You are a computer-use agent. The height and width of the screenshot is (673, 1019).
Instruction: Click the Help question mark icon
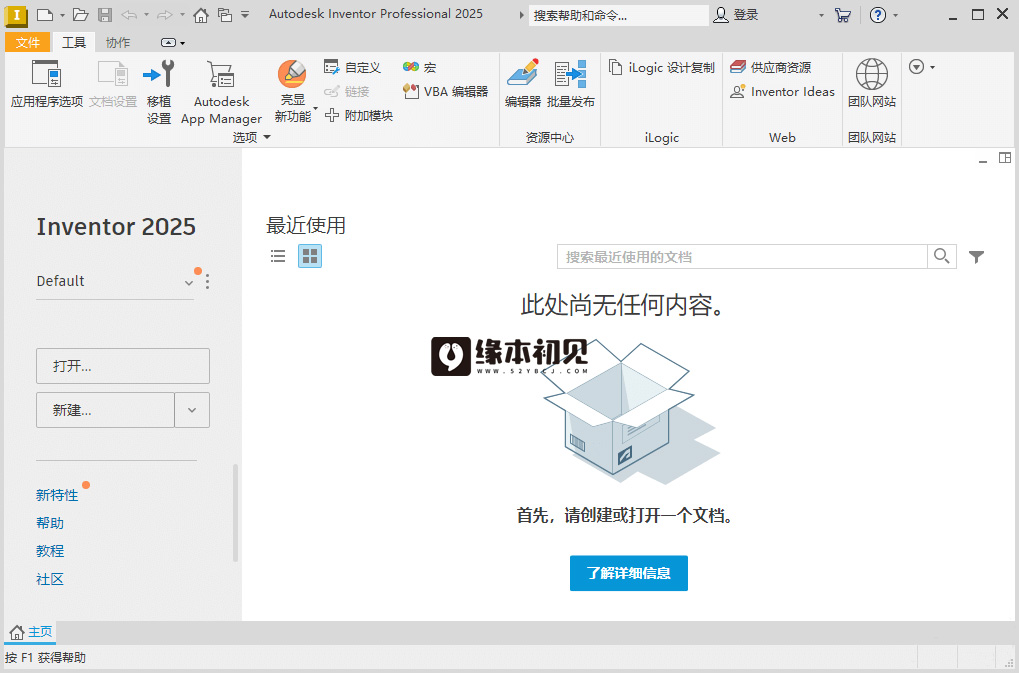(878, 15)
